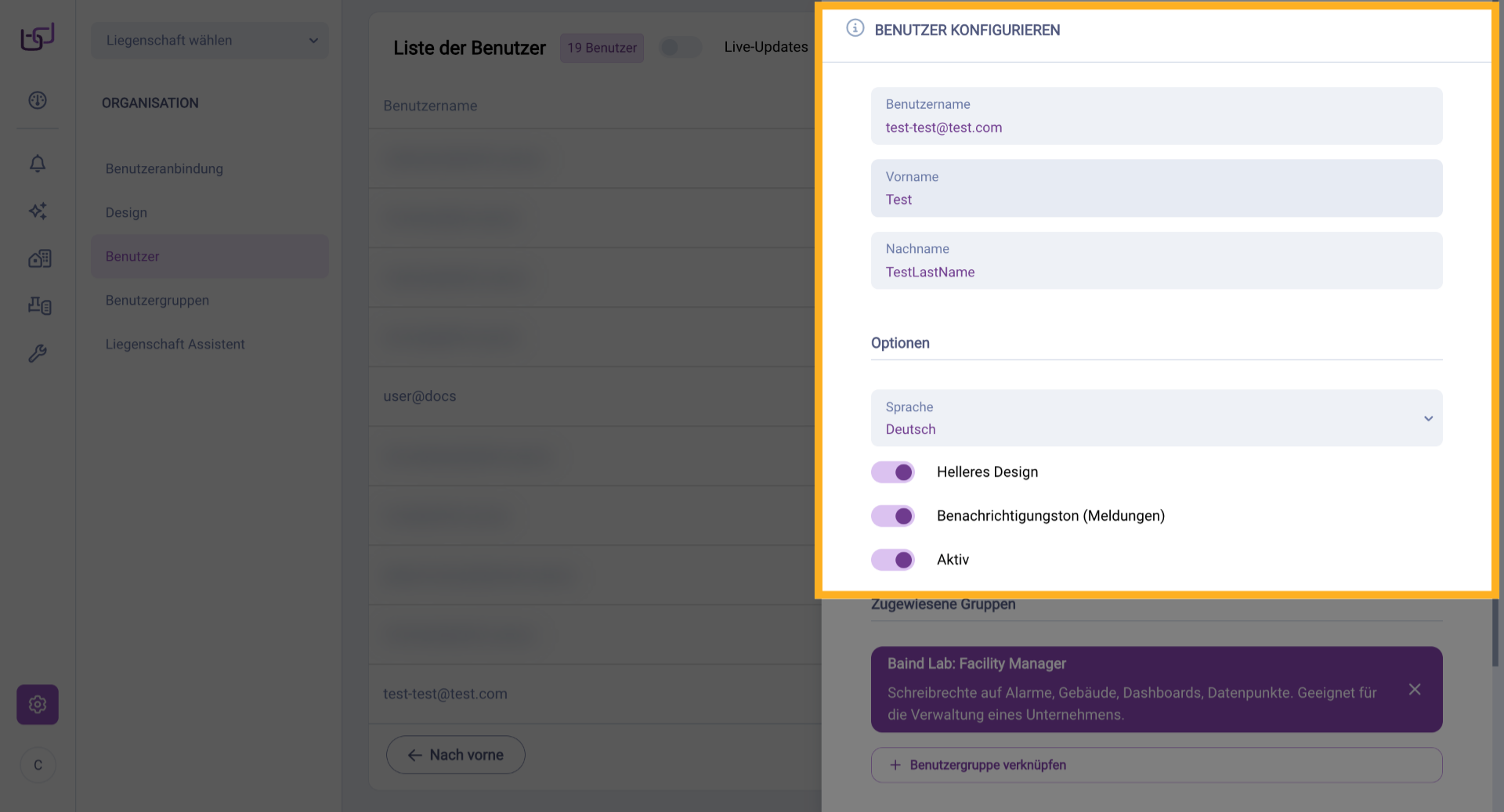Image resolution: width=1504 pixels, height=812 pixels.
Task: Open the notifications bell icon
Action: point(38,163)
